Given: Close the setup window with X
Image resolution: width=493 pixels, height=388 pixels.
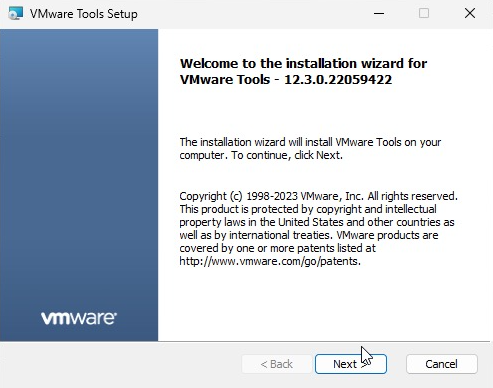Looking at the screenshot, I should point(470,14).
